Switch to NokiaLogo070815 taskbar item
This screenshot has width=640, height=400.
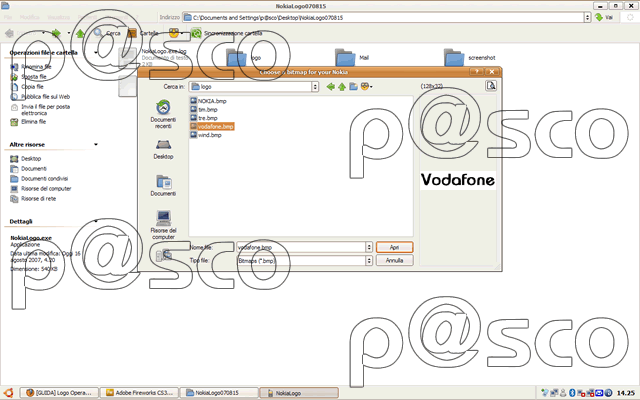point(219,393)
